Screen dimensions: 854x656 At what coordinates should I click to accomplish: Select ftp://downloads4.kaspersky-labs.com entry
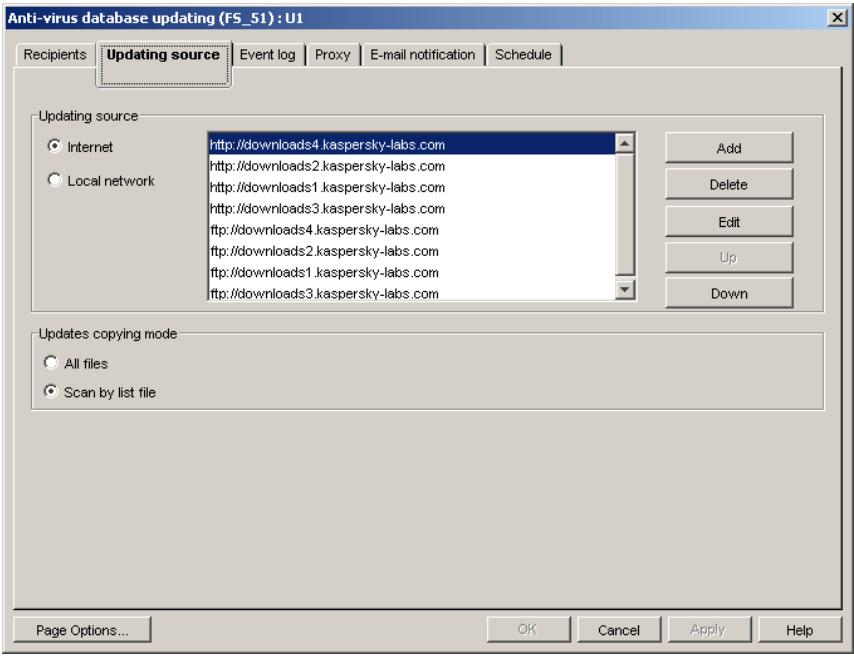pyautogui.click(x=412, y=229)
